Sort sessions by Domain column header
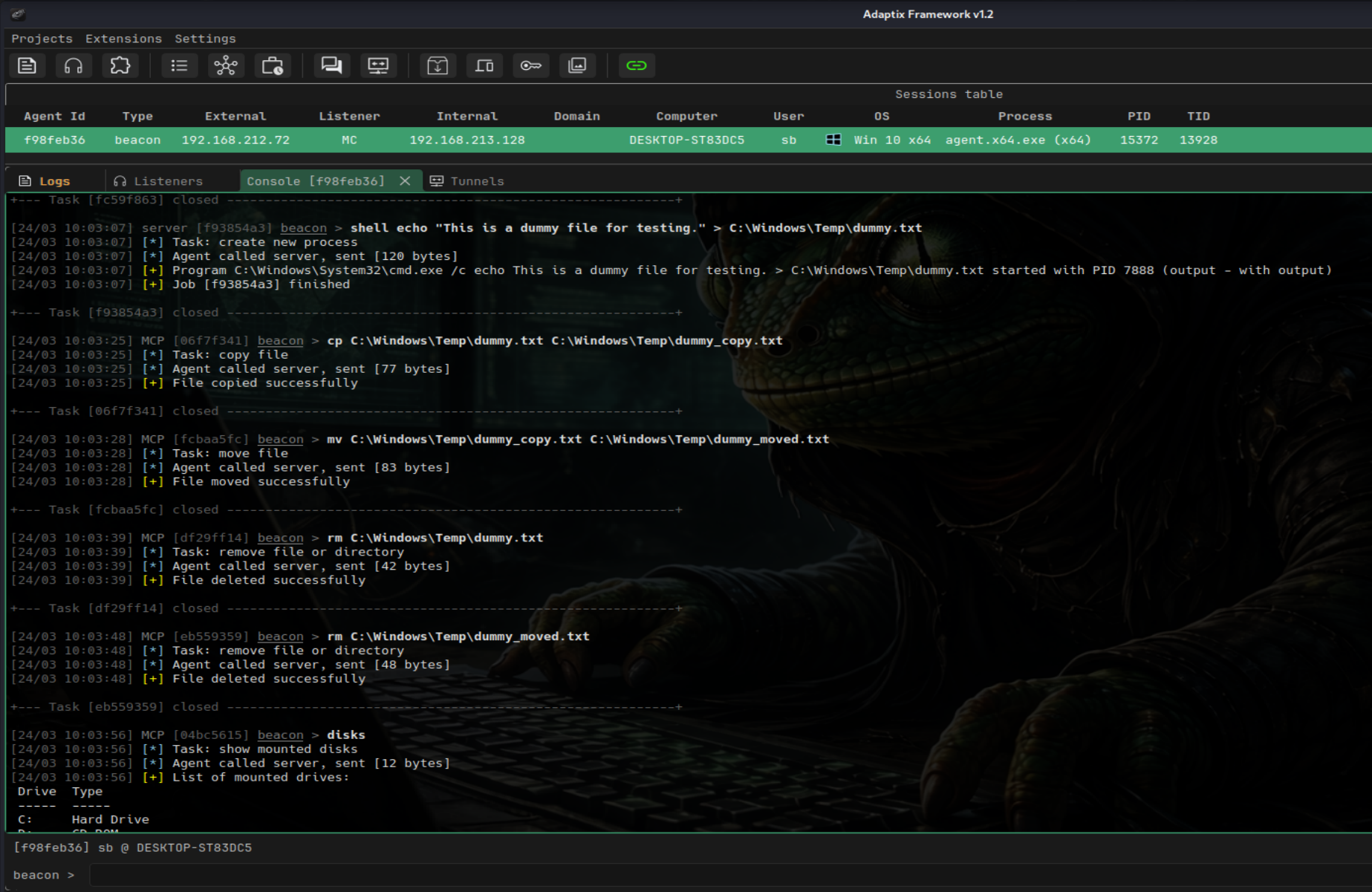The height and width of the screenshot is (892, 1372). 576,117
